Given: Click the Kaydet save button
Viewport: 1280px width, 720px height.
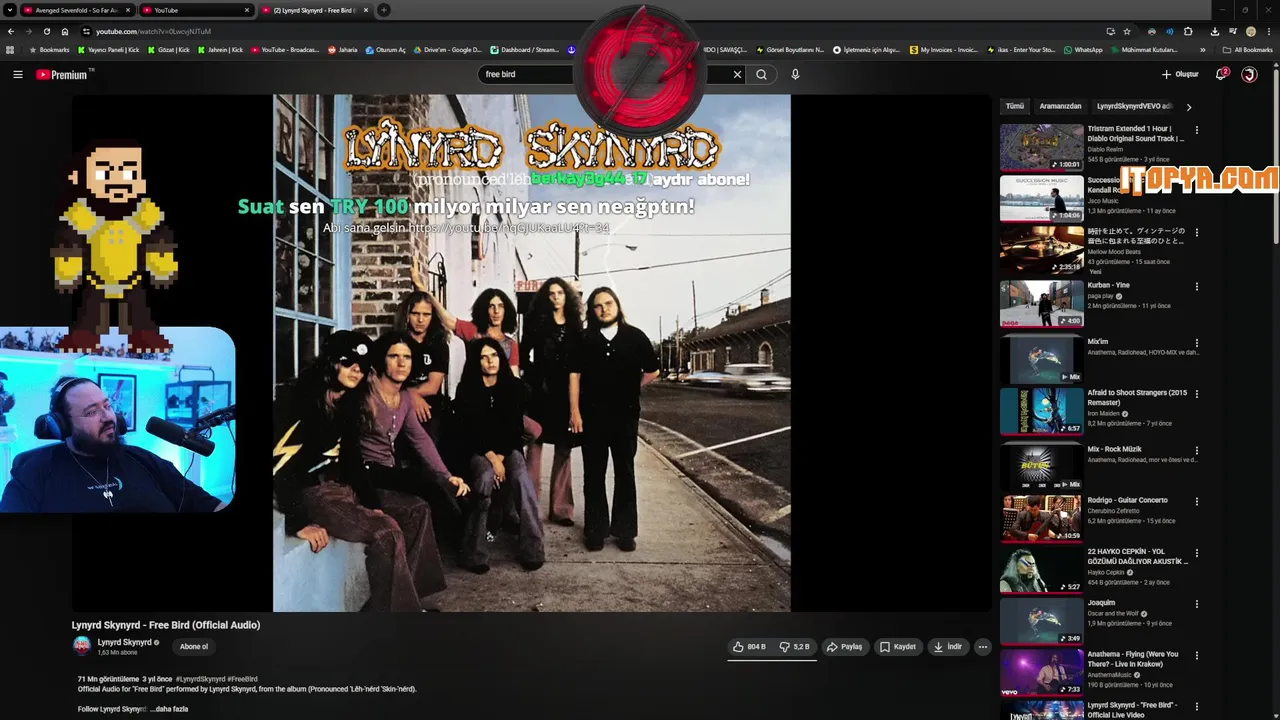Looking at the screenshot, I should 897,647.
